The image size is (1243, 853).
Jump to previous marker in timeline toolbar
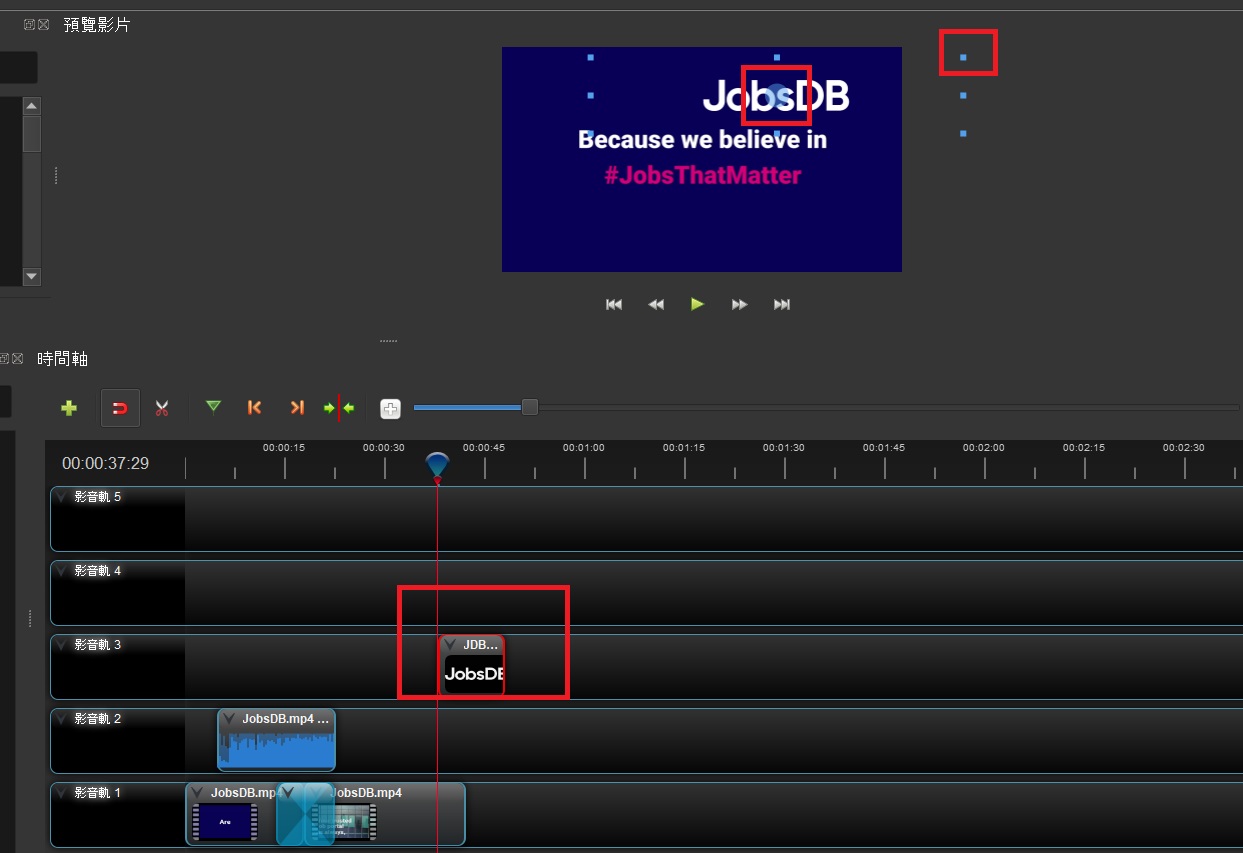[x=254, y=407]
